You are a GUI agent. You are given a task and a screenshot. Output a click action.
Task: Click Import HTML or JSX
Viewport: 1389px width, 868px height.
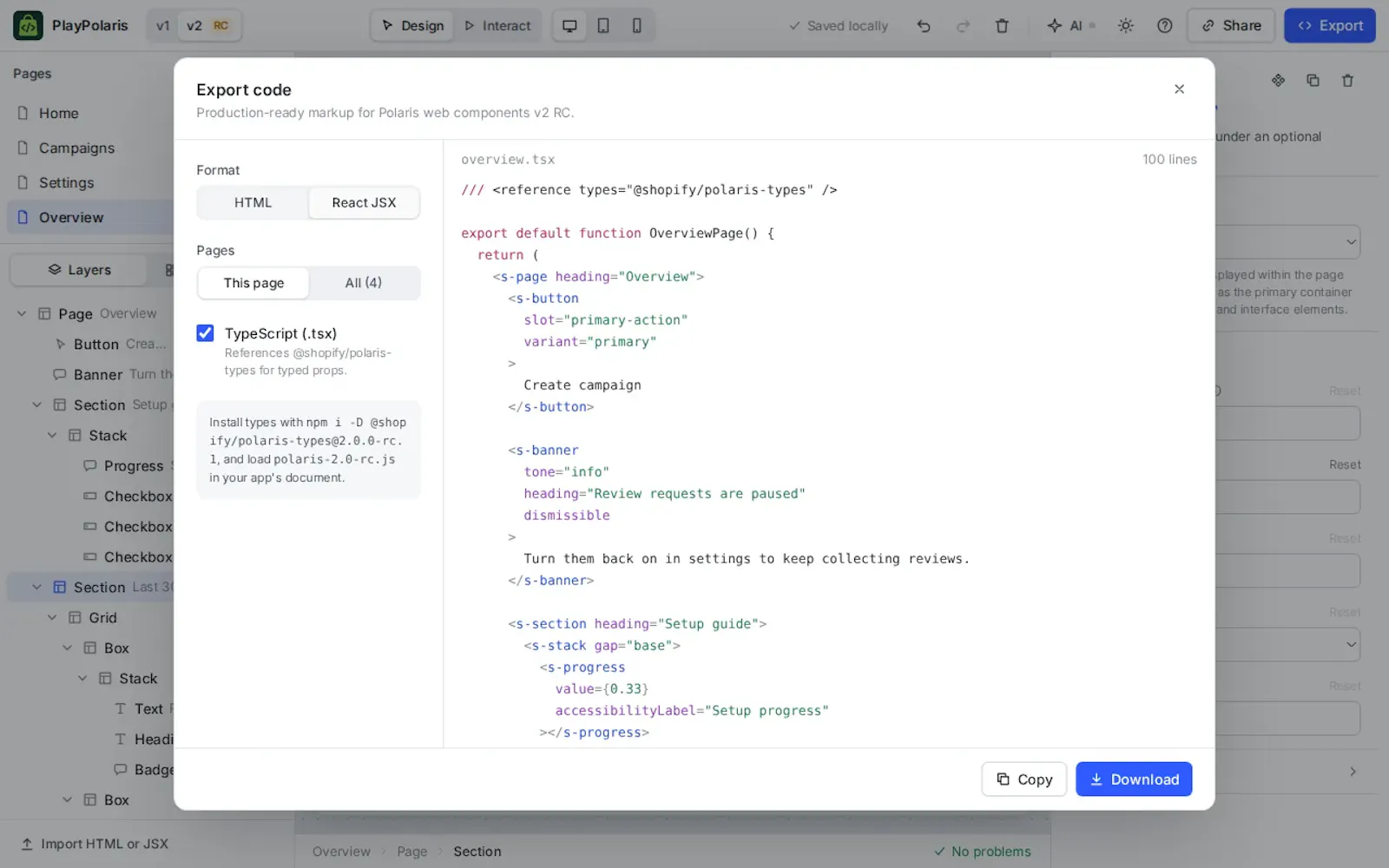coord(95,844)
